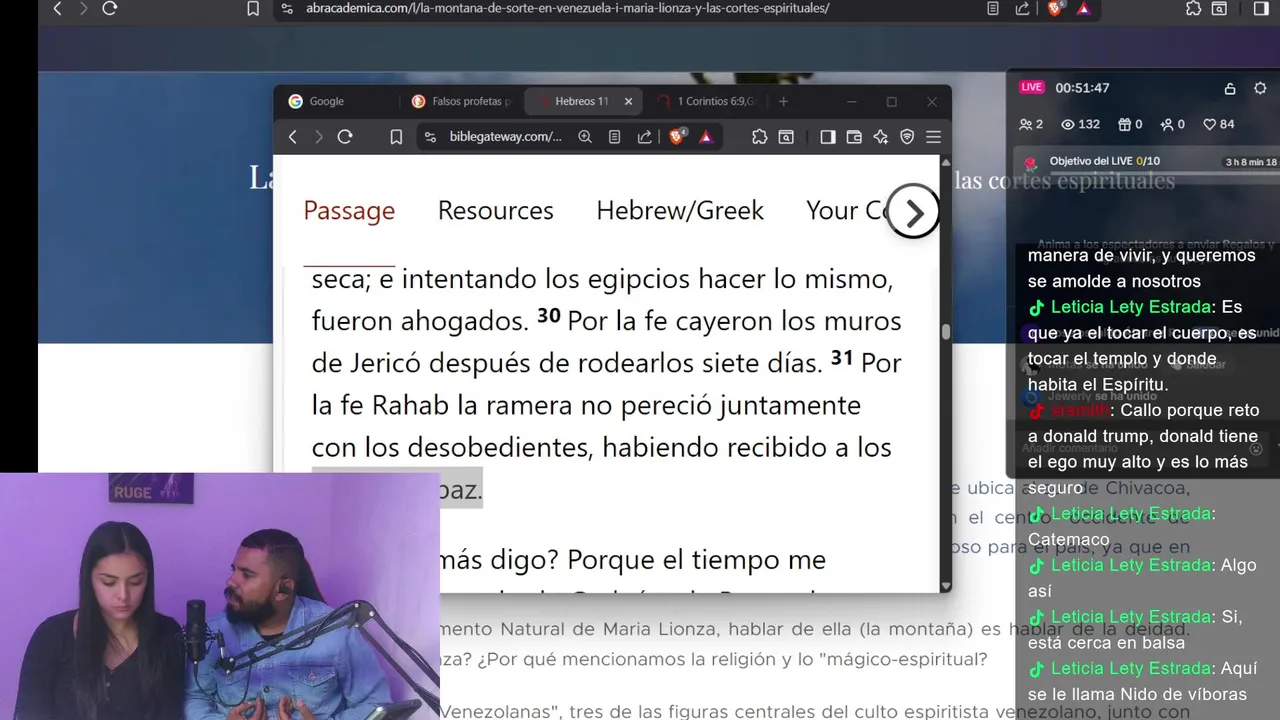Toggle the sidebar panel icon in the front window

click(x=828, y=137)
